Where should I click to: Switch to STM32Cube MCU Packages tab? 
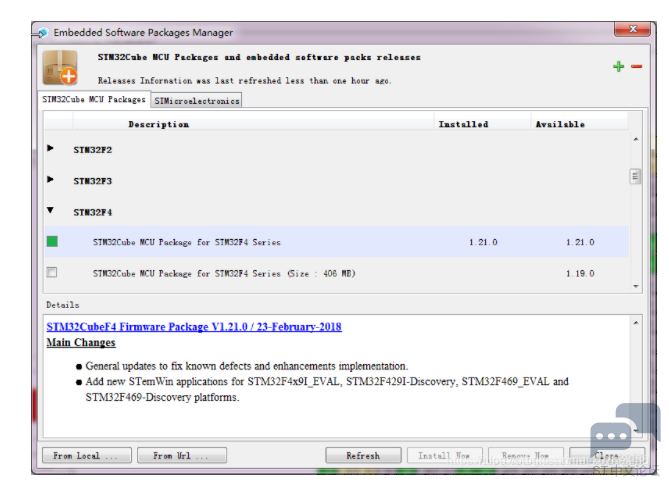pyautogui.click(x=94, y=99)
